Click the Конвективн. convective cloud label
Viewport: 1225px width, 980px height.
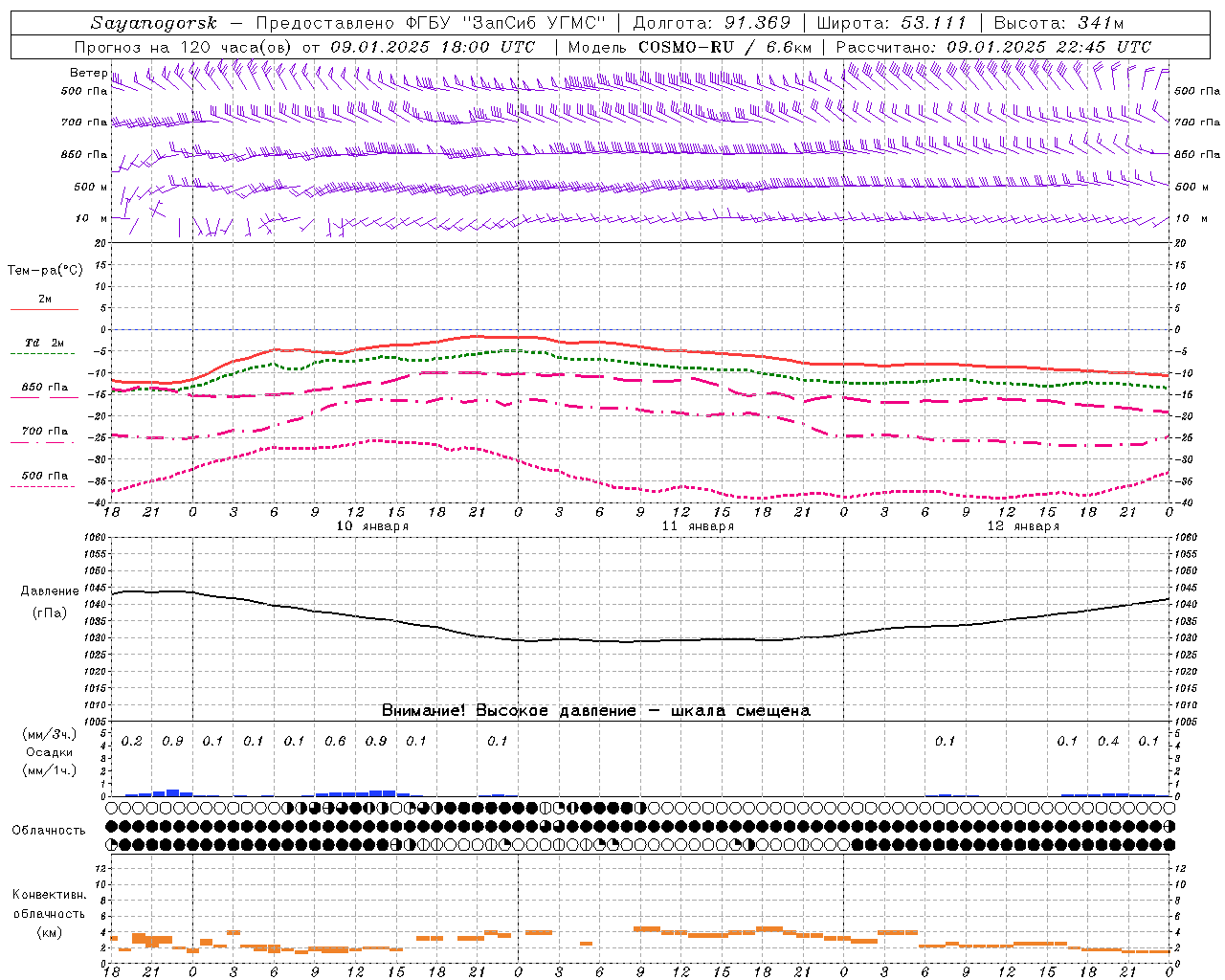[x=49, y=895]
